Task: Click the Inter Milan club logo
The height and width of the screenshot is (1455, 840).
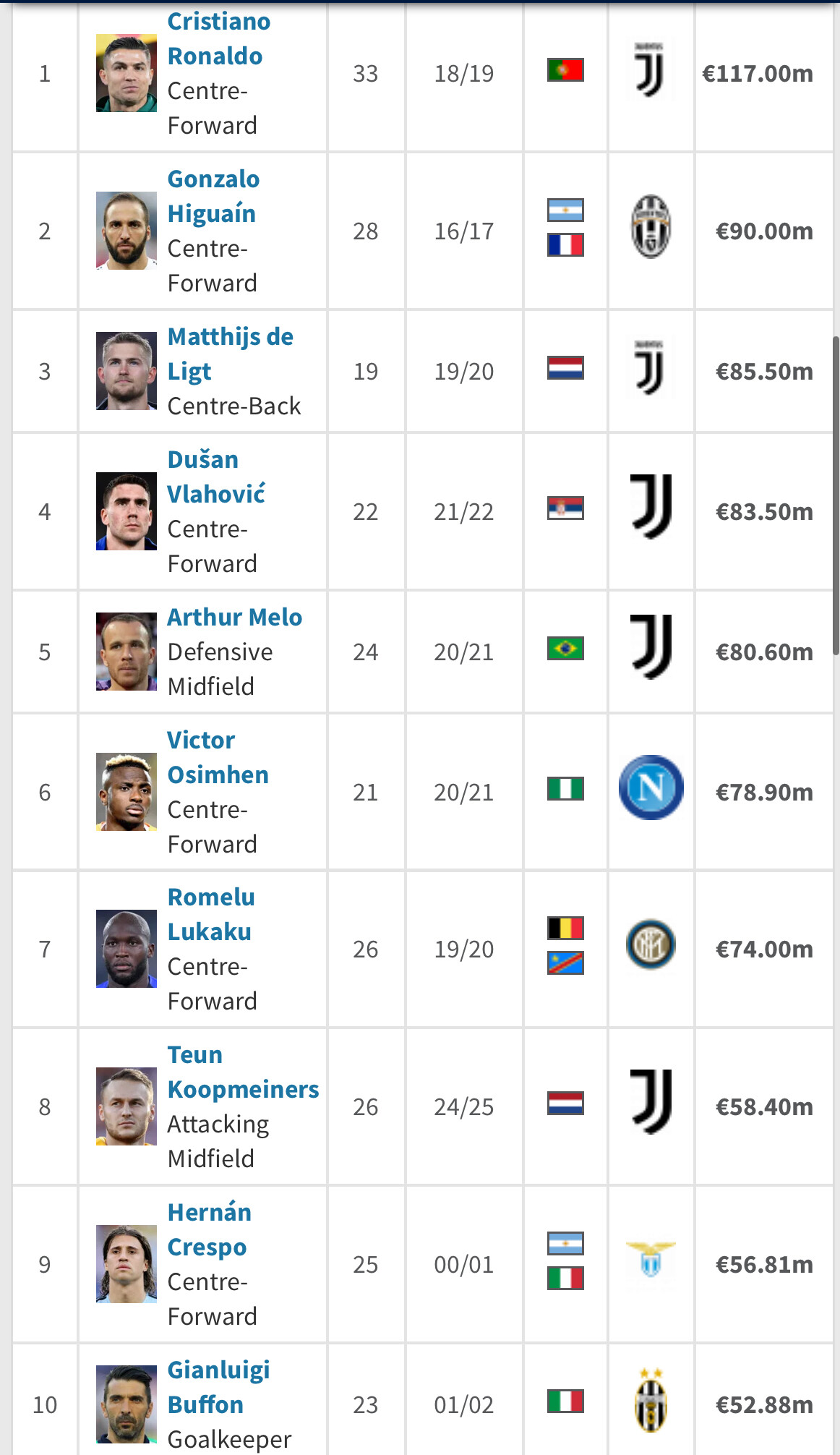Action: [651, 944]
